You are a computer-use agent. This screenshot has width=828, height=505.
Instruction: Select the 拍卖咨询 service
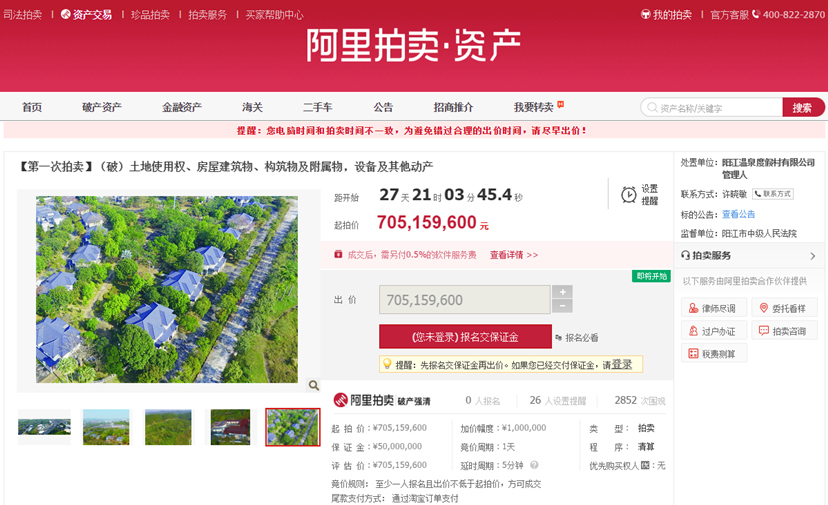785,331
